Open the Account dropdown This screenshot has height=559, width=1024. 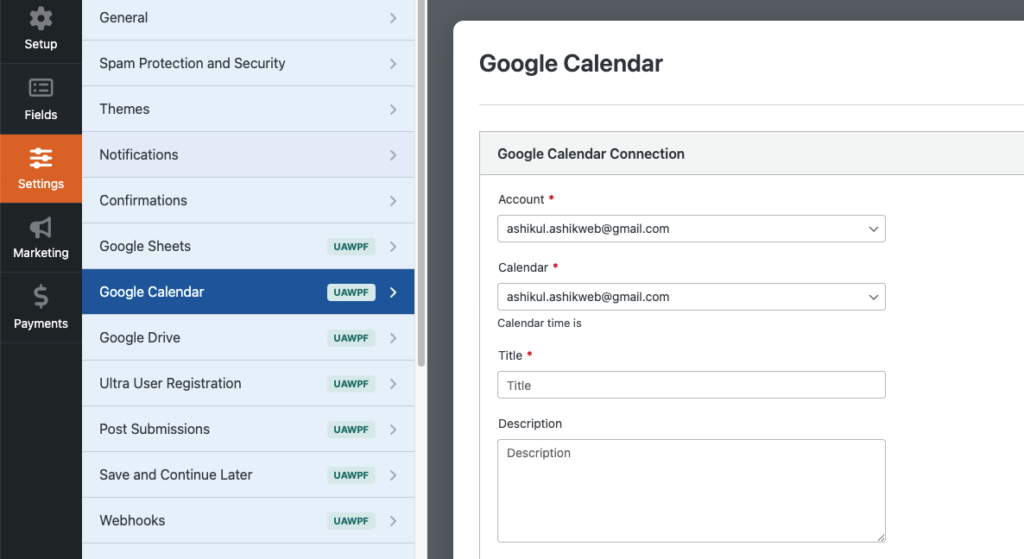pyautogui.click(x=691, y=229)
